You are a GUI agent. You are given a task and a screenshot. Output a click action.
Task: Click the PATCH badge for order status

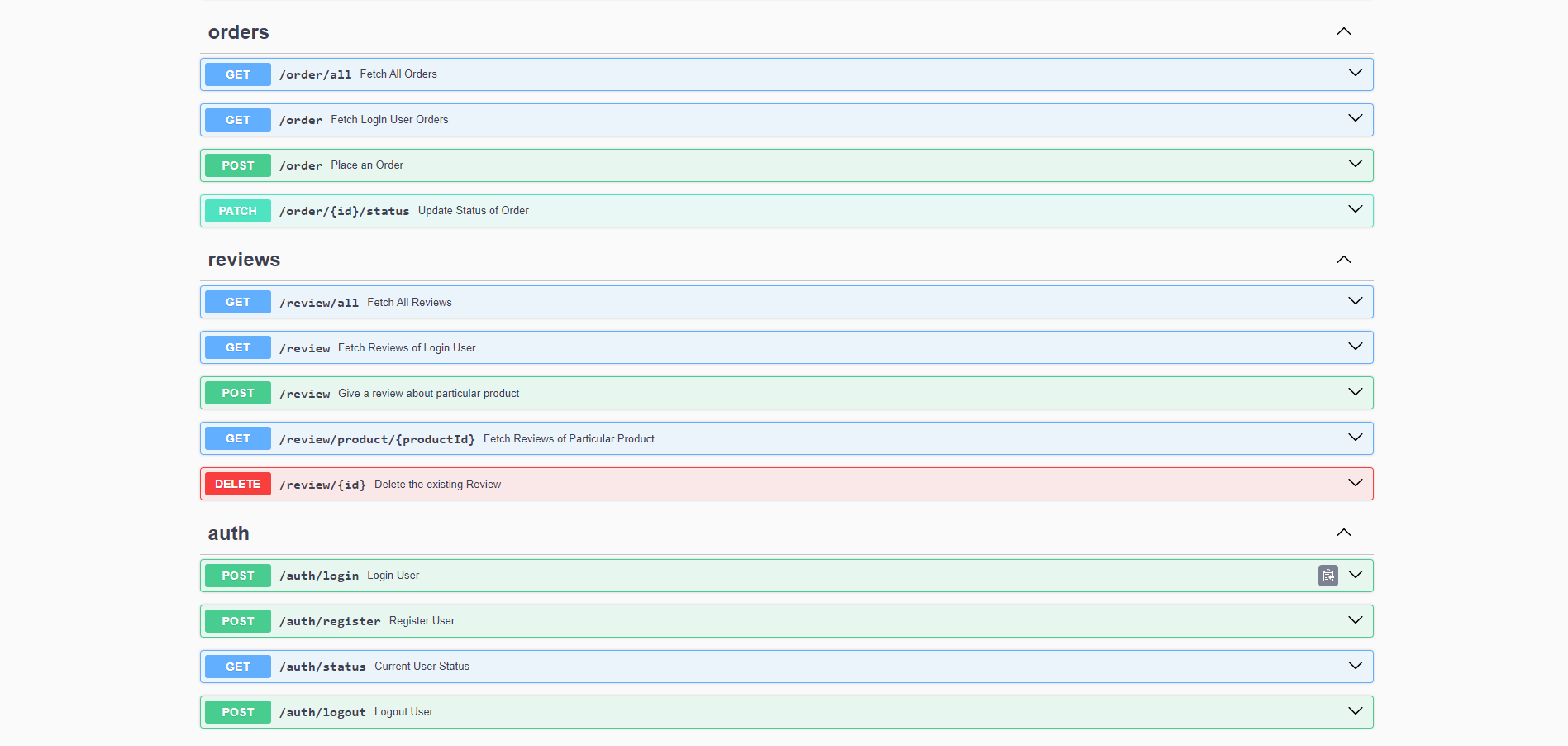click(238, 211)
